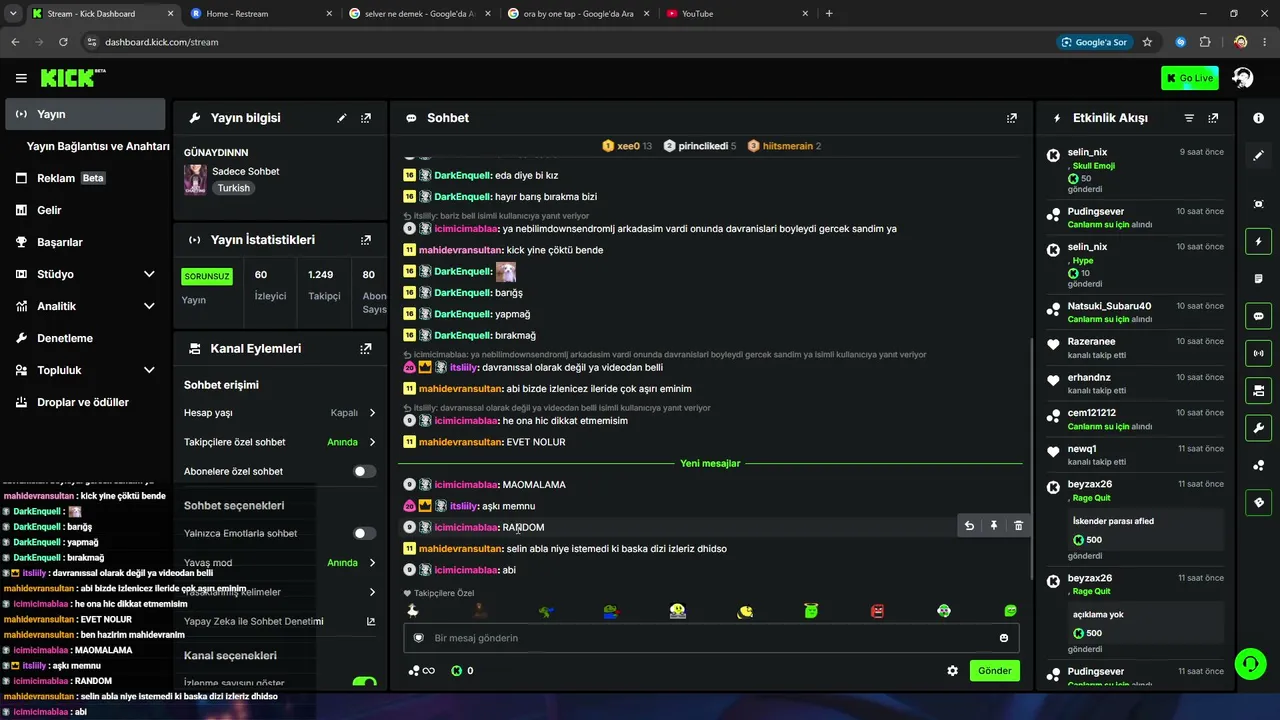Click the Kick logo in the header
This screenshot has height=720, width=1280.
72,78
